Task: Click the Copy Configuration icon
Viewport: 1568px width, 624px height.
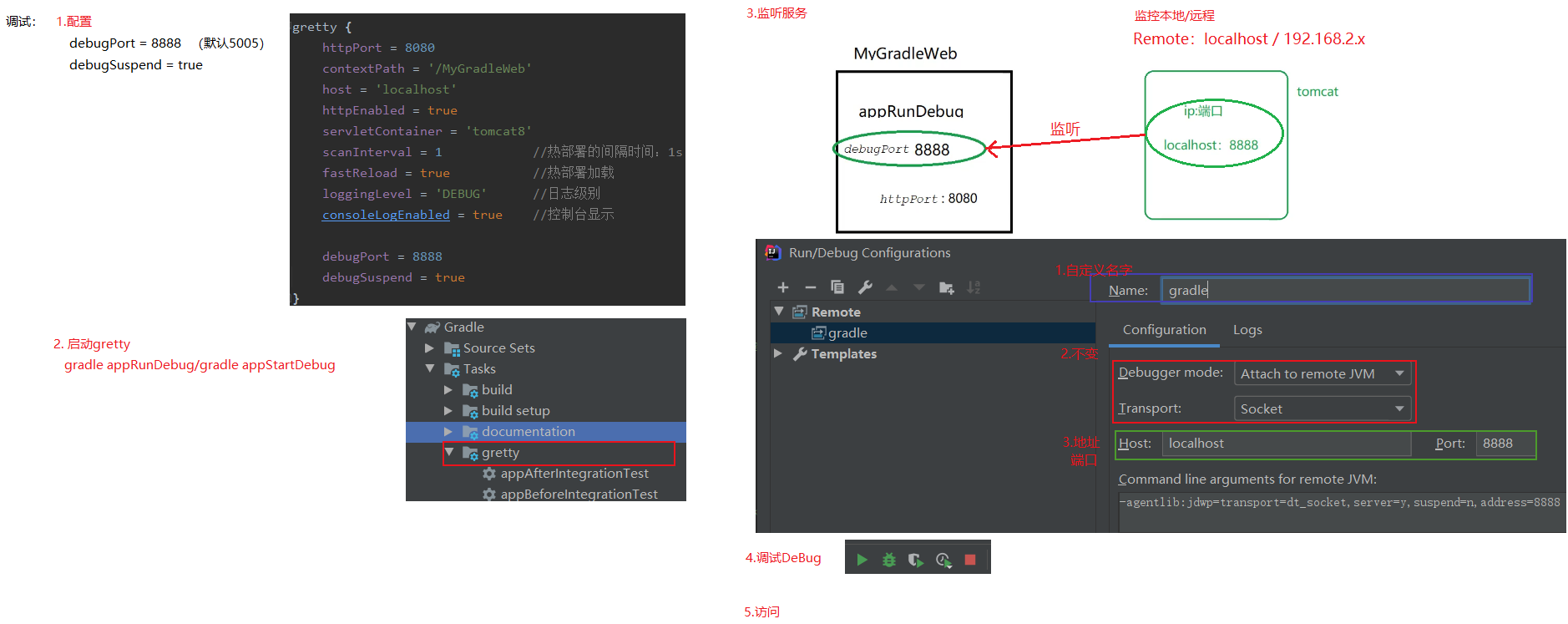Action: click(837, 287)
